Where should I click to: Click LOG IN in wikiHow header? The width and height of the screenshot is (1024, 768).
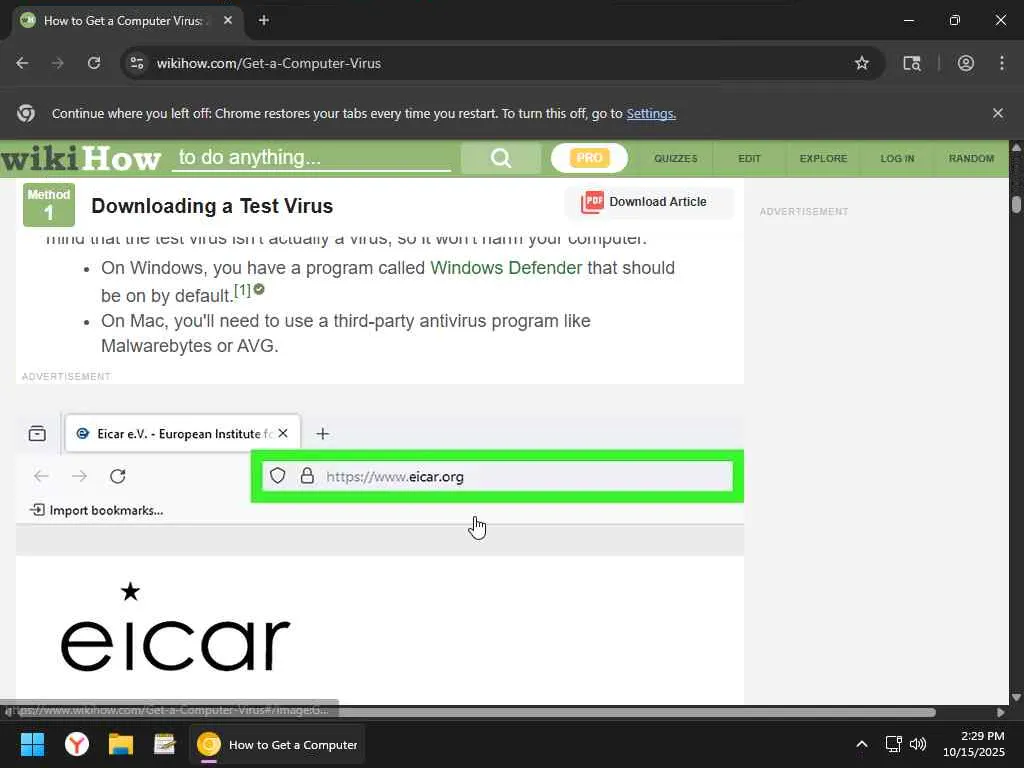tap(897, 159)
